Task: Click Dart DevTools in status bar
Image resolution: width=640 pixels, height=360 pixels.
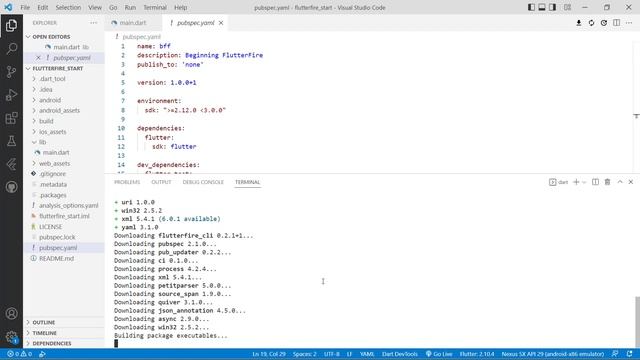Action: (400, 354)
